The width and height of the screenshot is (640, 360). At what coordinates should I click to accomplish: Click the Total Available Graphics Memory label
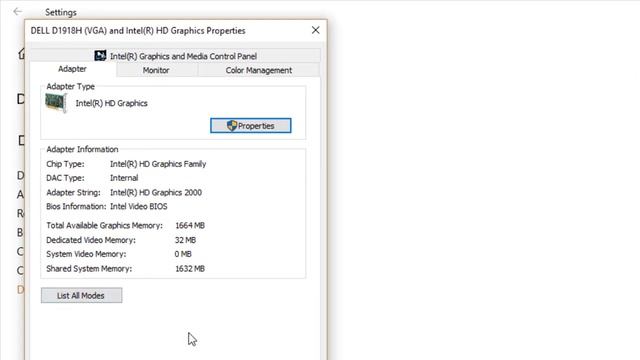[104, 225]
